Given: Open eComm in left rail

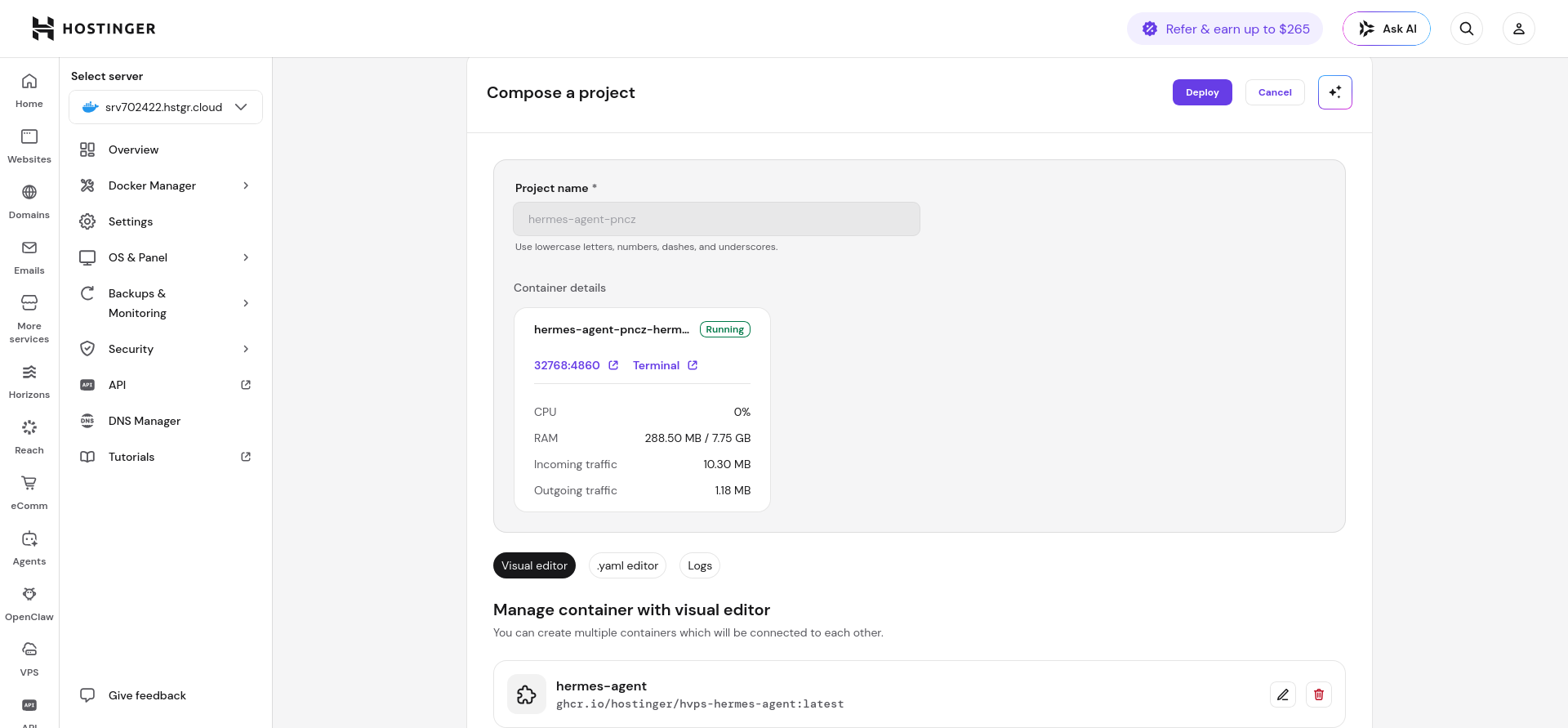Looking at the screenshot, I should pyautogui.click(x=29, y=493).
